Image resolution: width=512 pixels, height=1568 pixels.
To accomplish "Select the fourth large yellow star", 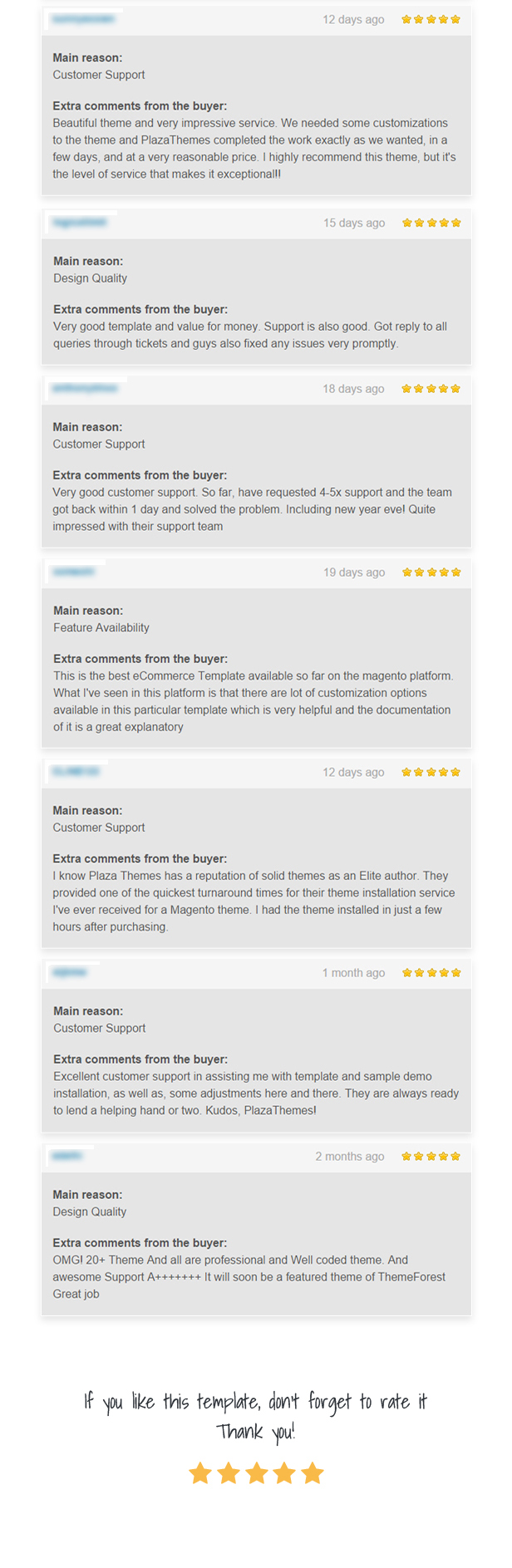I will click(284, 1473).
